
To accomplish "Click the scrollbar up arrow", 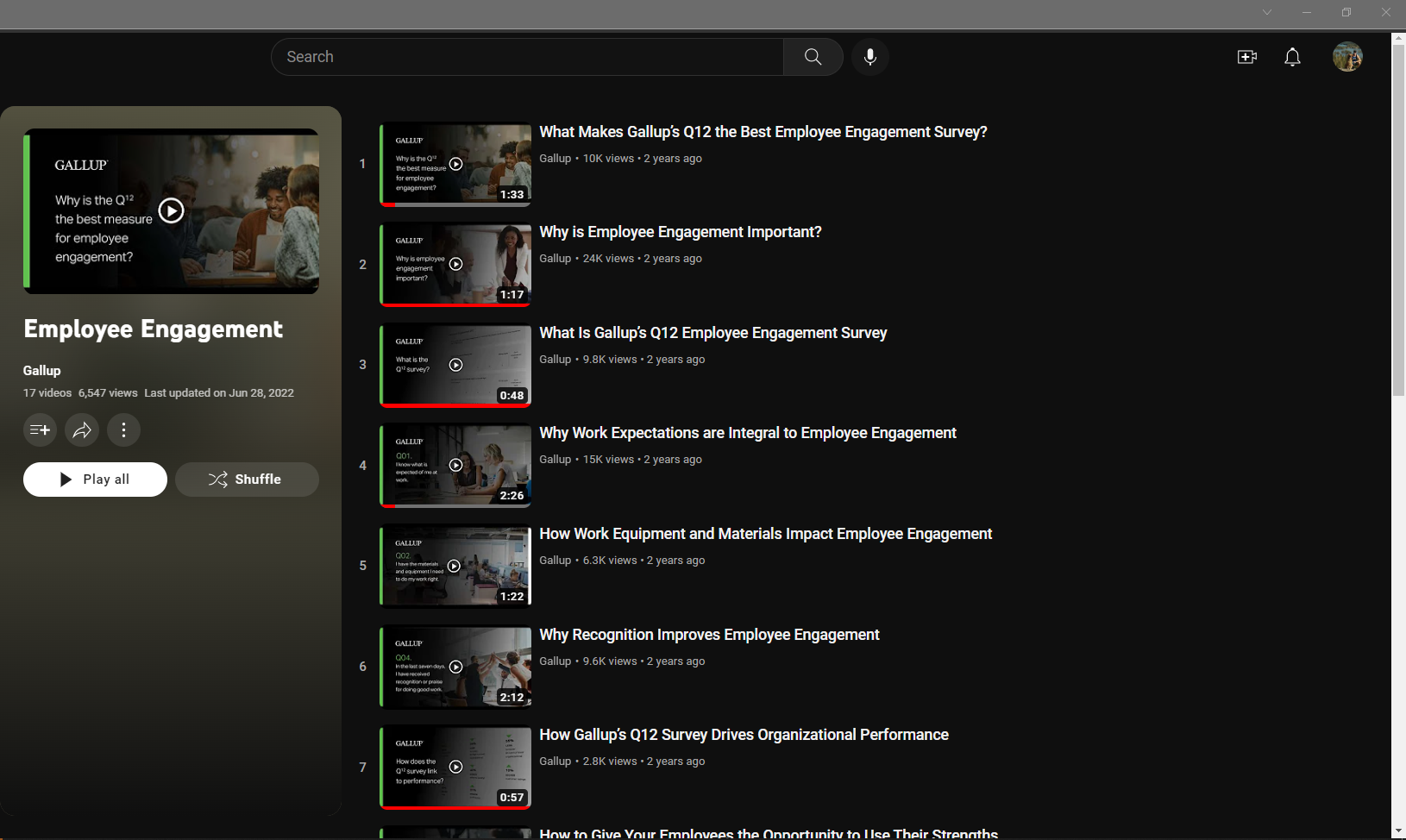I will [1398, 39].
